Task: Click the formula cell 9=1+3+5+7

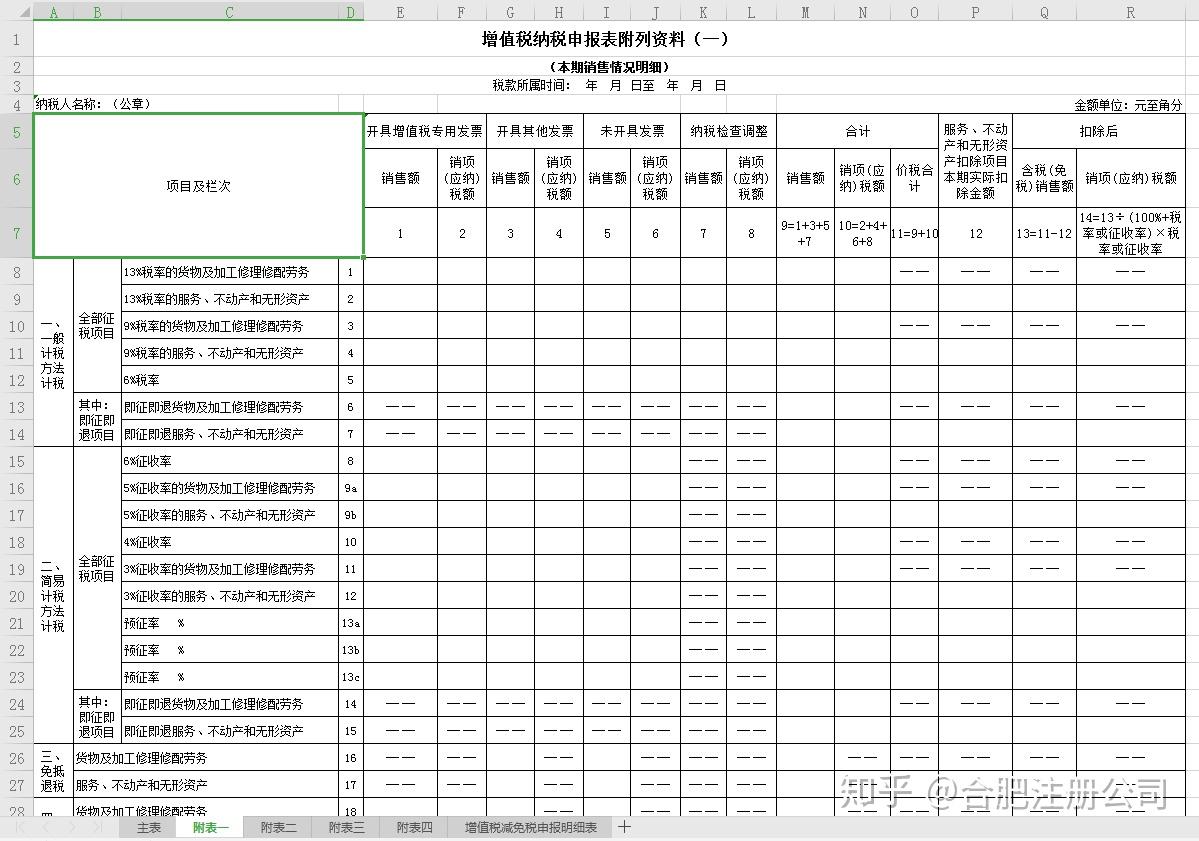Action: coord(805,233)
